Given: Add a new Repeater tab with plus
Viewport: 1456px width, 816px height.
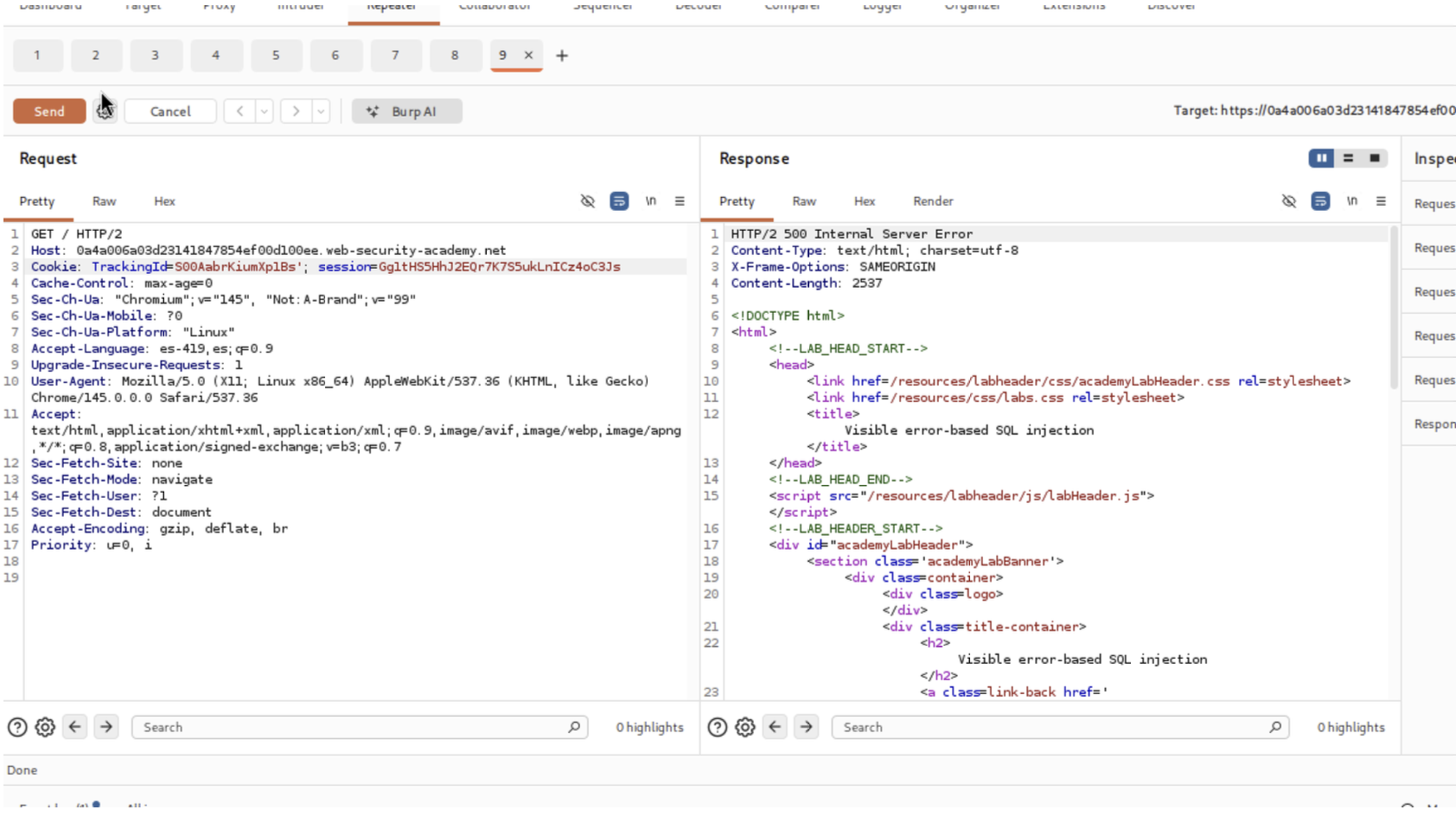Looking at the screenshot, I should [x=562, y=56].
